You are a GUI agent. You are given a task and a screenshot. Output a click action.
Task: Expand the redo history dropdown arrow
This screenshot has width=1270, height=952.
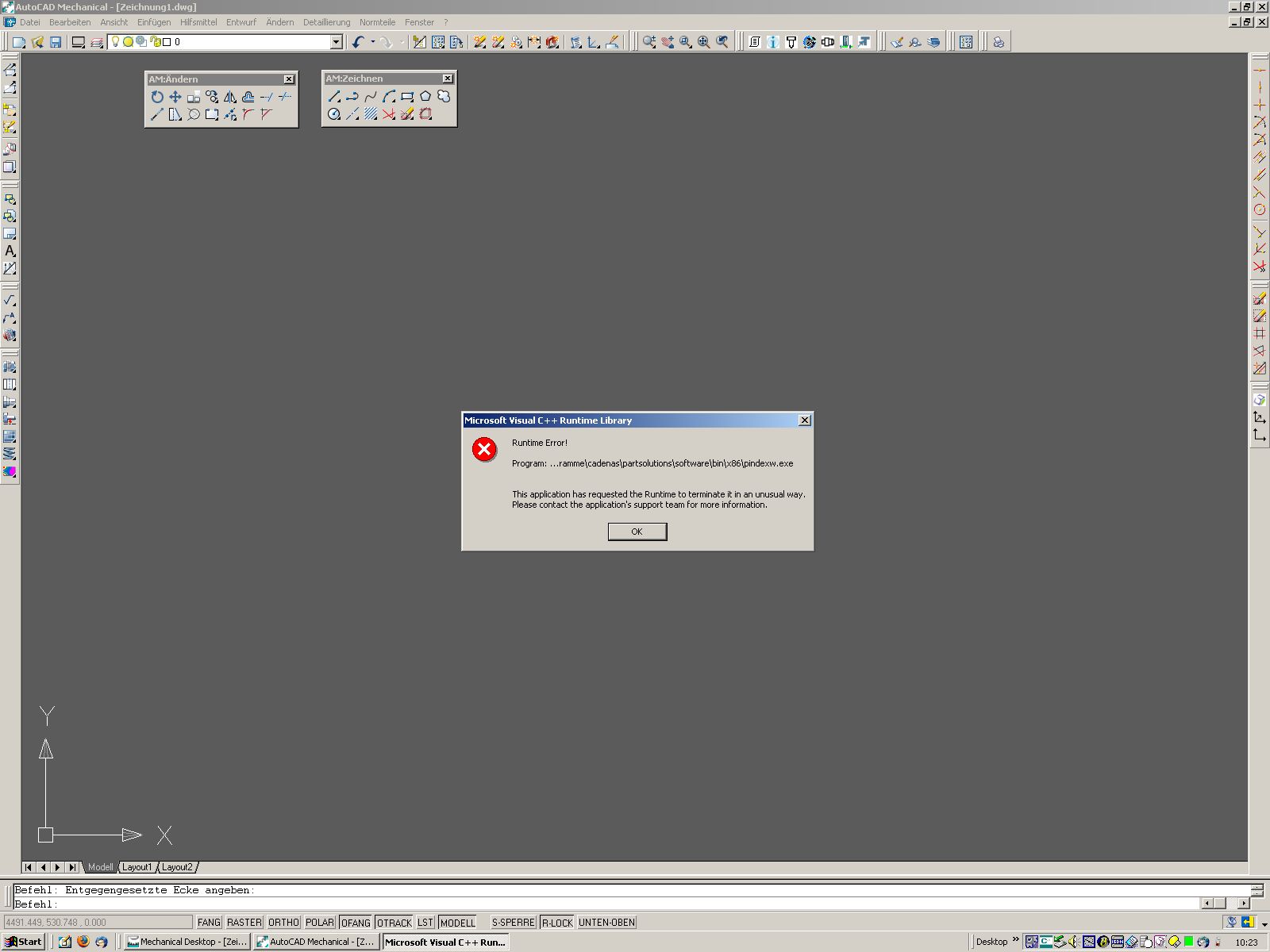pos(401,42)
